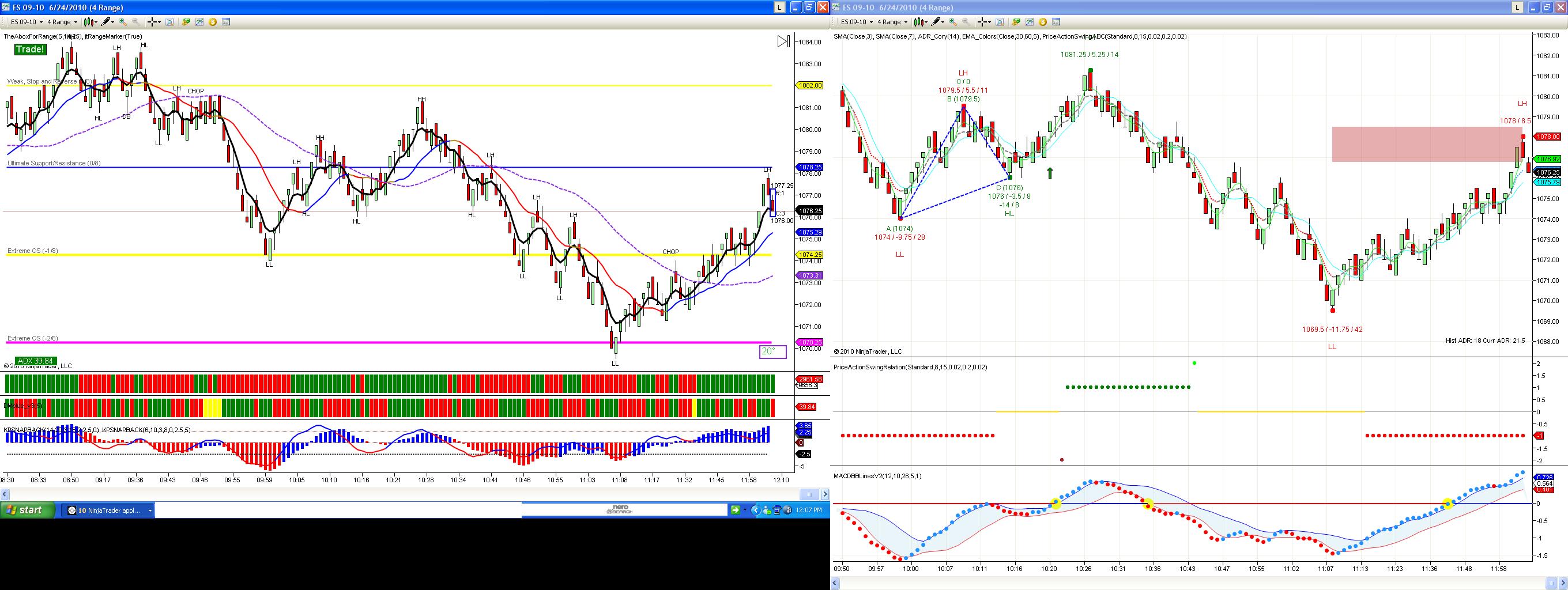1568x590 pixels.
Task: Jump to latest bar using the skip-to-end arrow
Action: pyautogui.click(x=784, y=41)
